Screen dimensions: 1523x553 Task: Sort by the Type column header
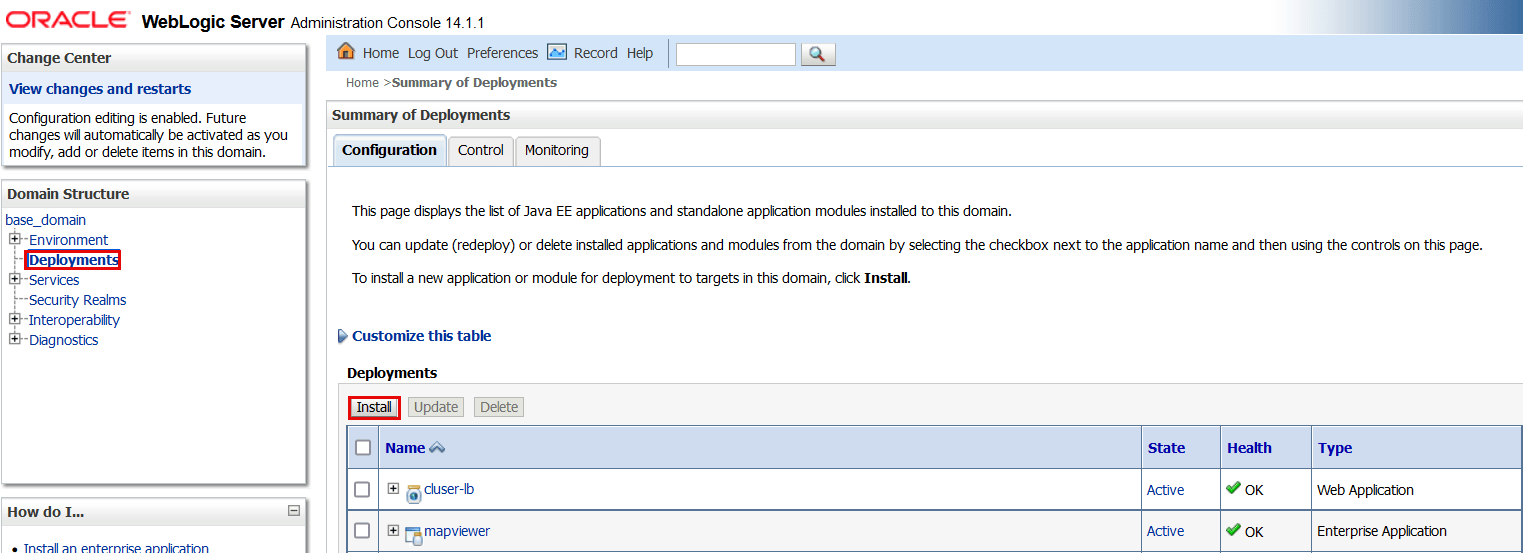(1335, 448)
